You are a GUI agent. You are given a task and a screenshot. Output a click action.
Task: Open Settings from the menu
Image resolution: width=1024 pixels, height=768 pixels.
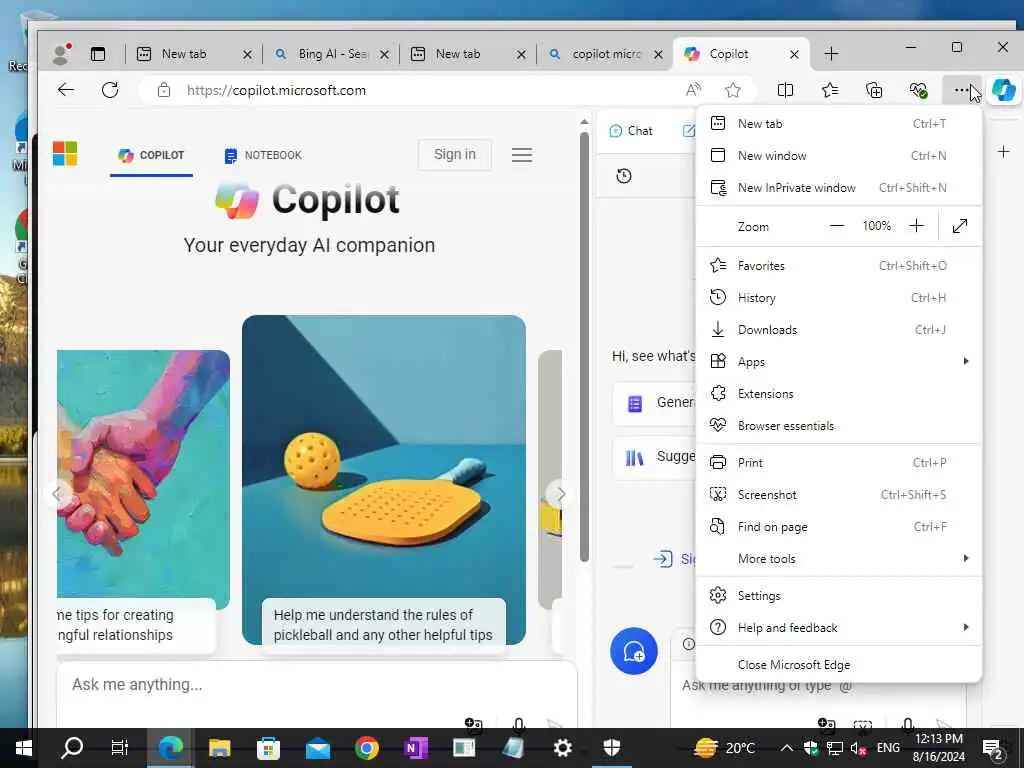click(839, 596)
